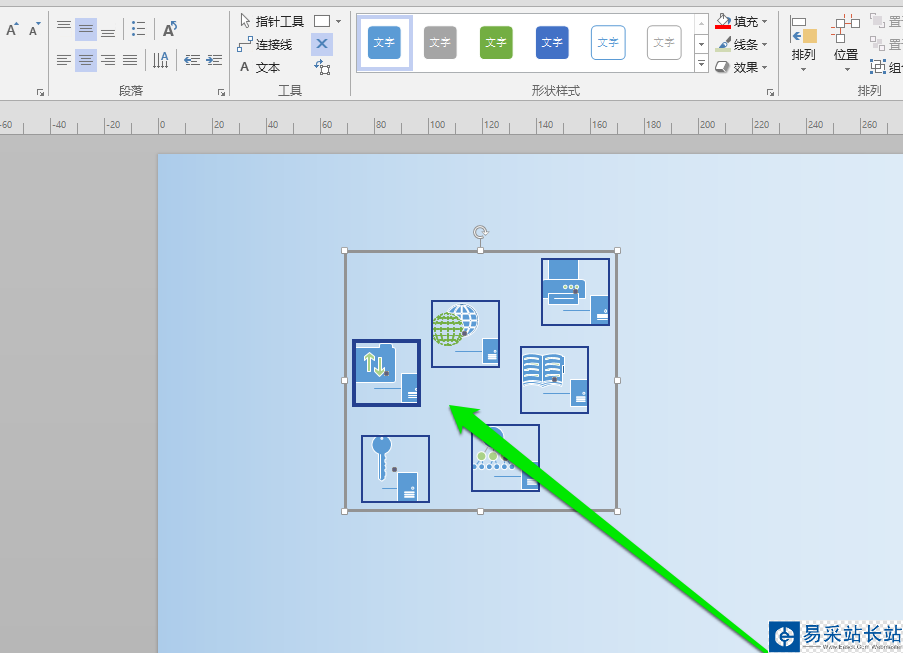Click the send to back icon
The width and height of the screenshot is (903, 653).
[878, 44]
